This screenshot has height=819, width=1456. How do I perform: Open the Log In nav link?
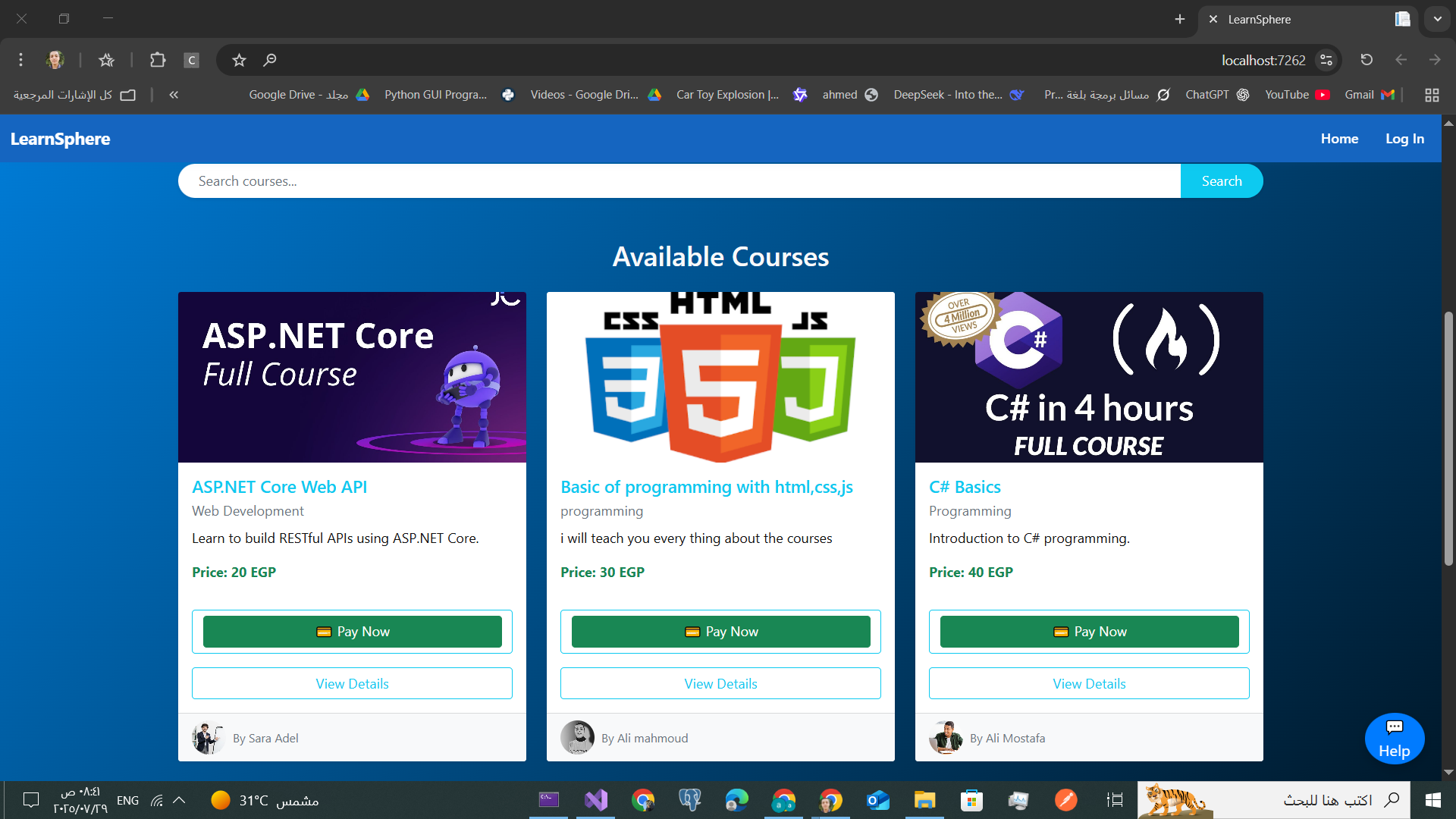pos(1404,139)
